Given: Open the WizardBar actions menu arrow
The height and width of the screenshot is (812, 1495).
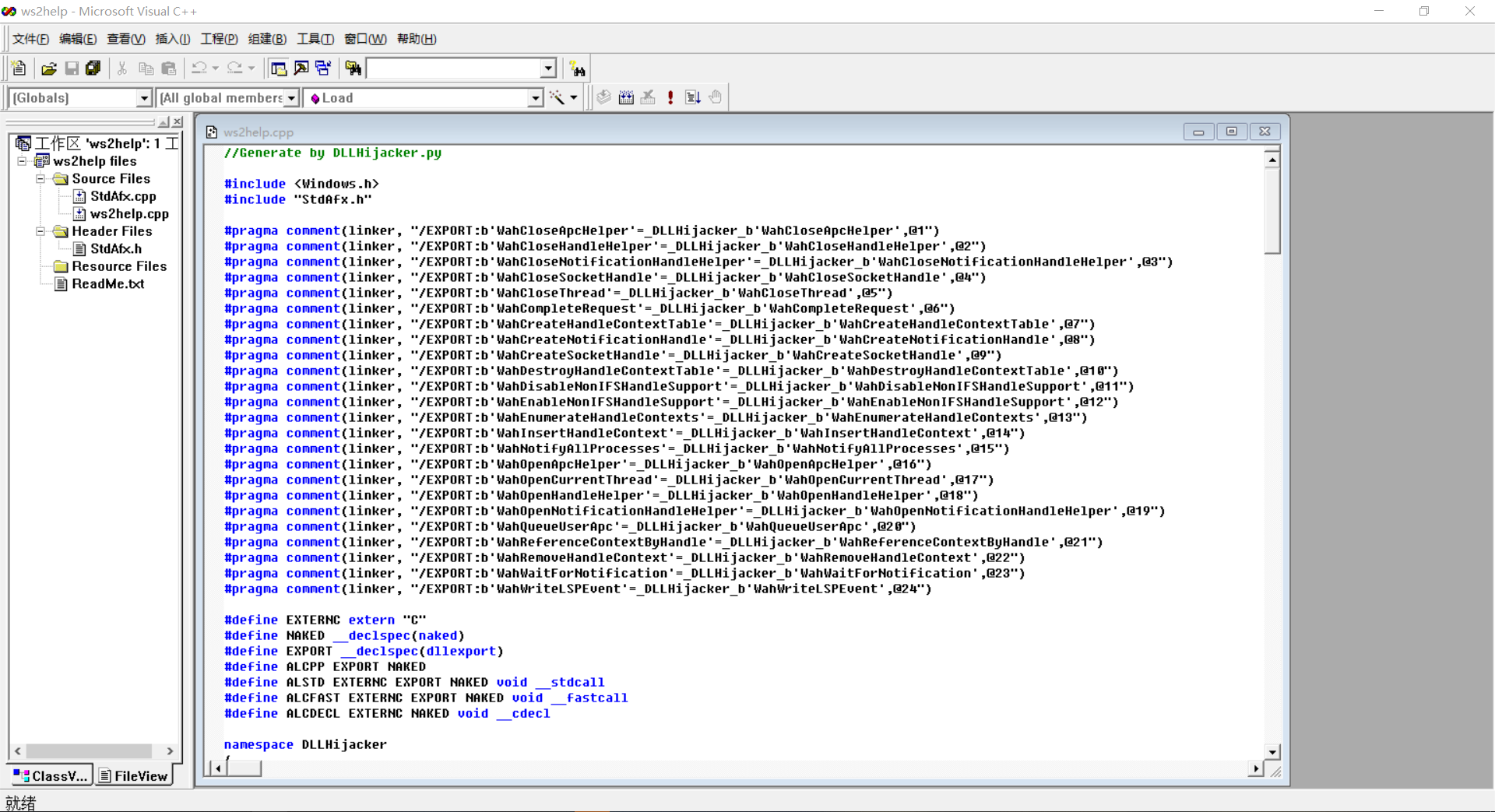Looking at the screenshot, I should (x=574, y=97).
